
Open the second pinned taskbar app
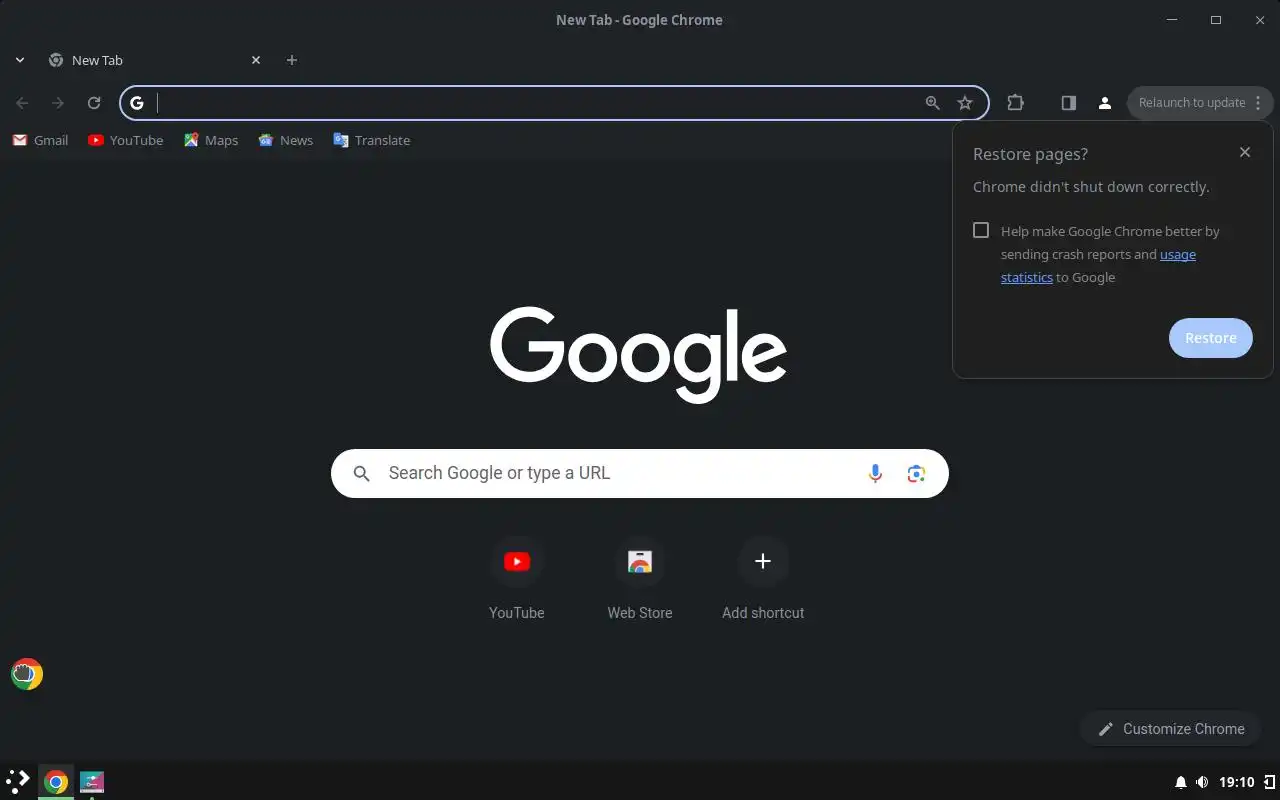point(92,782)
